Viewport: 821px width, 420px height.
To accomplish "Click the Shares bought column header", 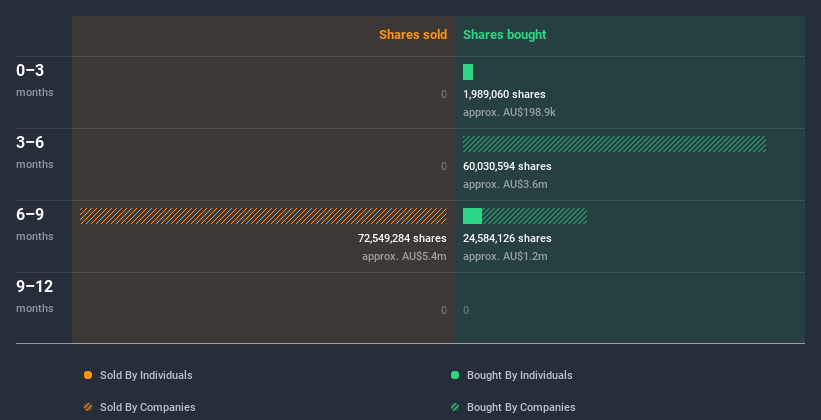I will (504, 35).
